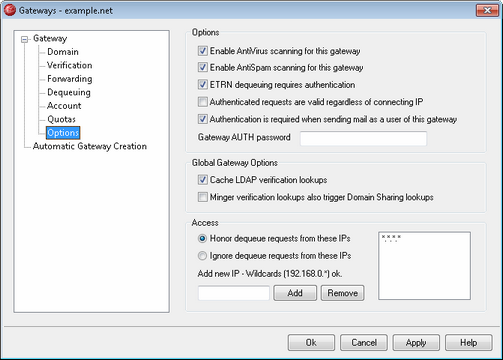The image size is (503, 360).
Task: Open the Verification settings page
Action: [69, 65]
